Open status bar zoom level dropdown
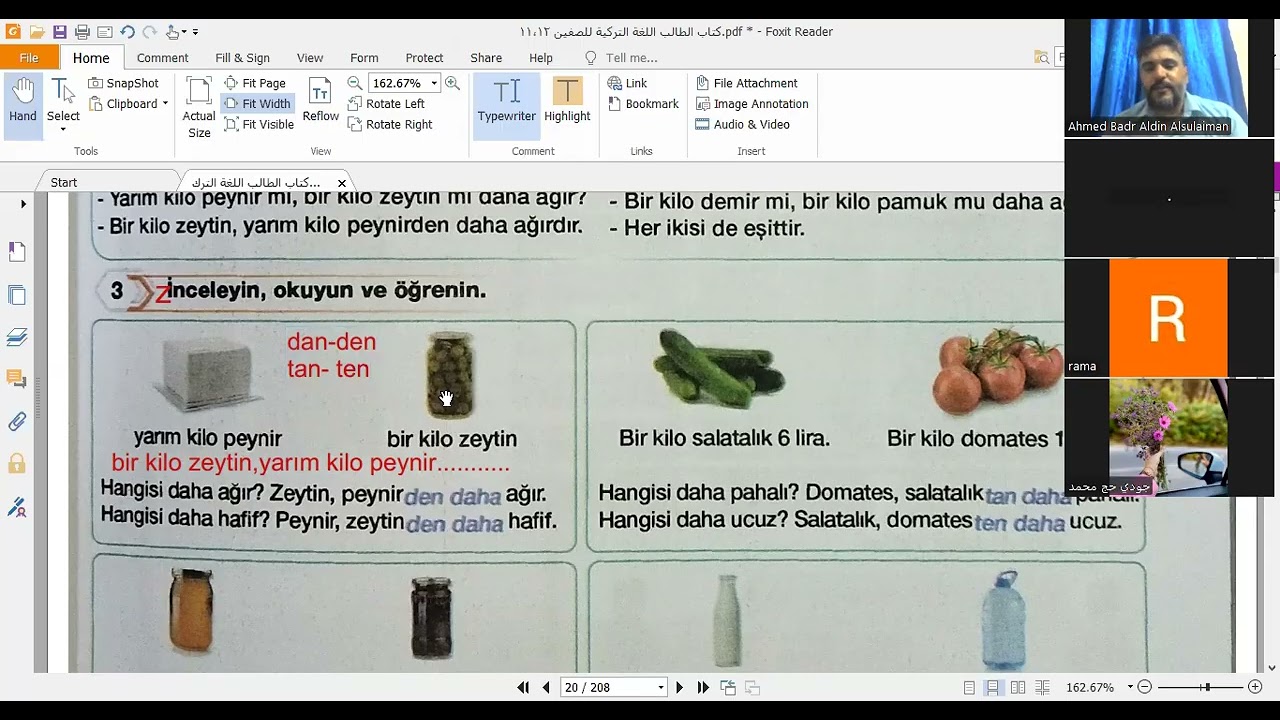 (1130, 688)
